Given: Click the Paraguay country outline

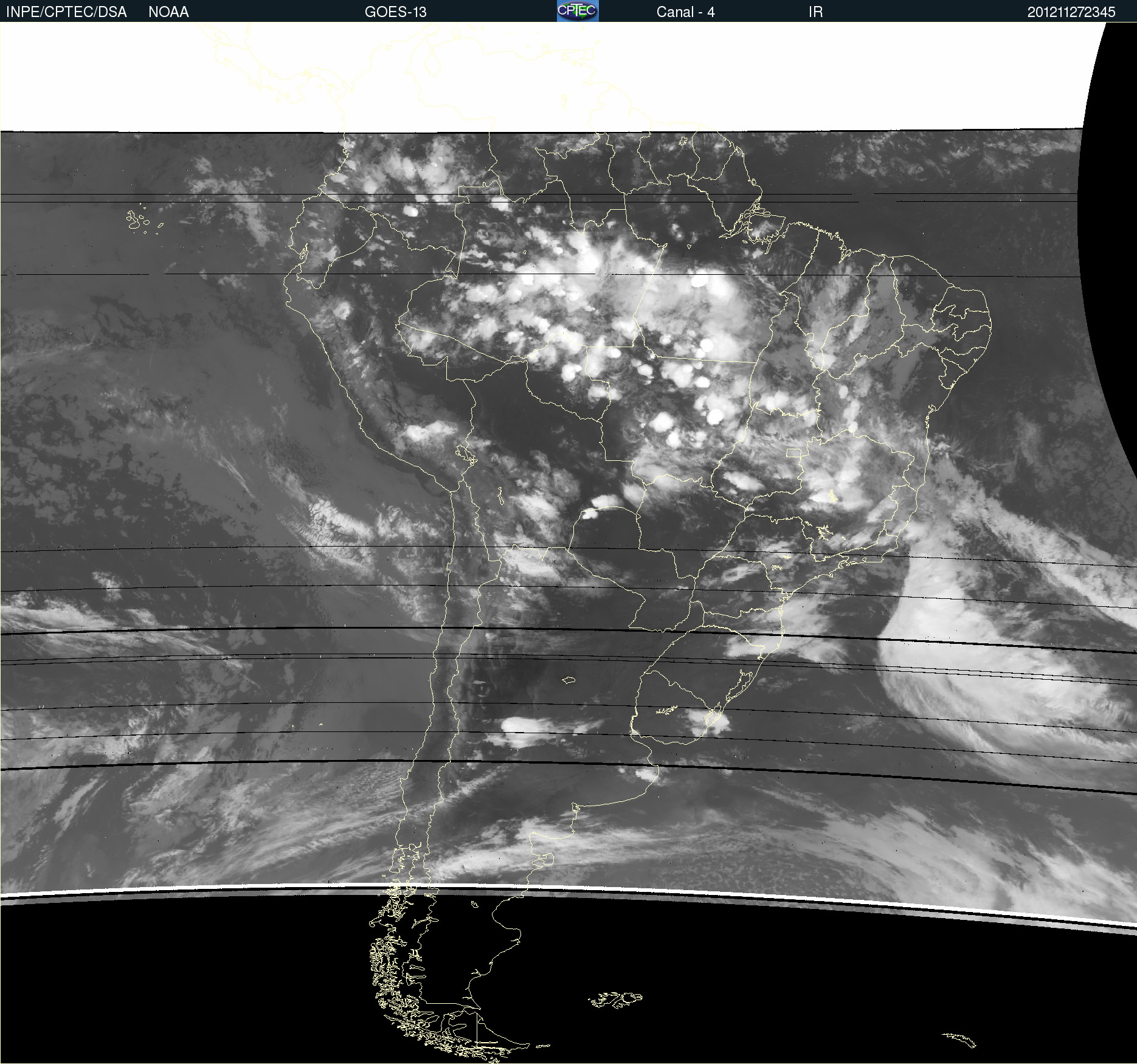Looking at the screenshot, I should click(608, 547).
